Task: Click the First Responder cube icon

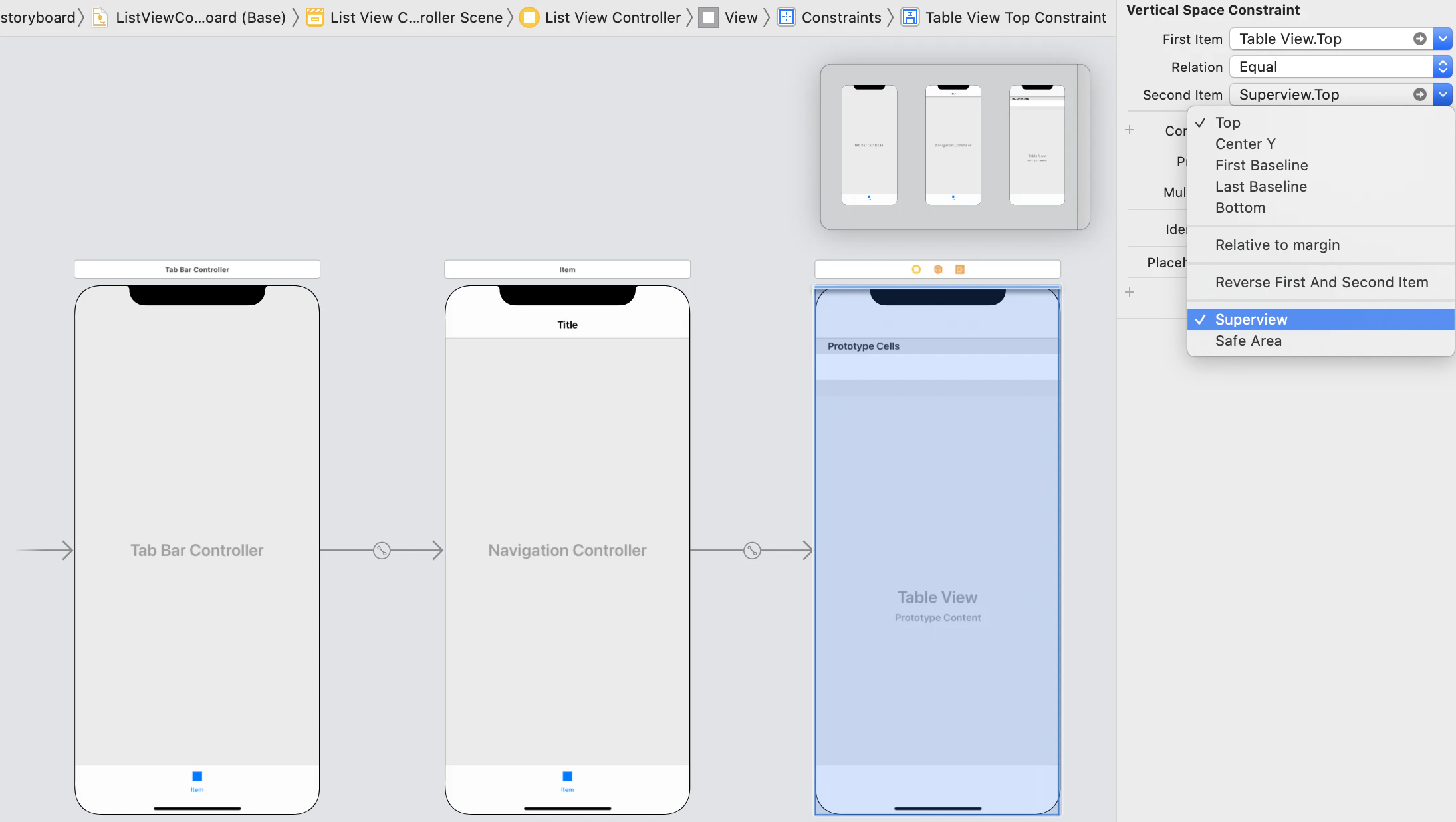Action: click(x=938, y=269)
